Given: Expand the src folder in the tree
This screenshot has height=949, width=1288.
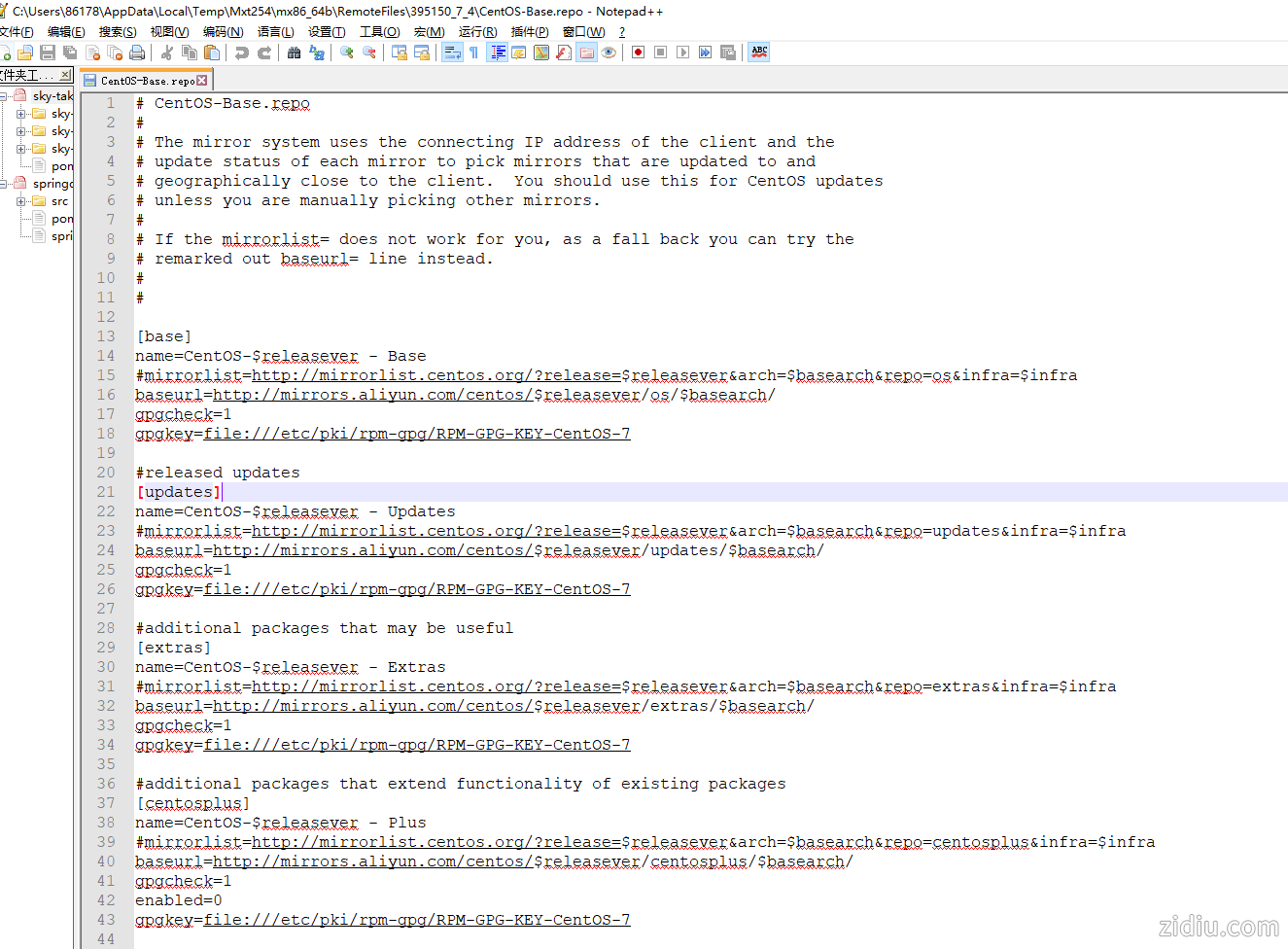Looking at the screenshot, I should coord(21,201).
